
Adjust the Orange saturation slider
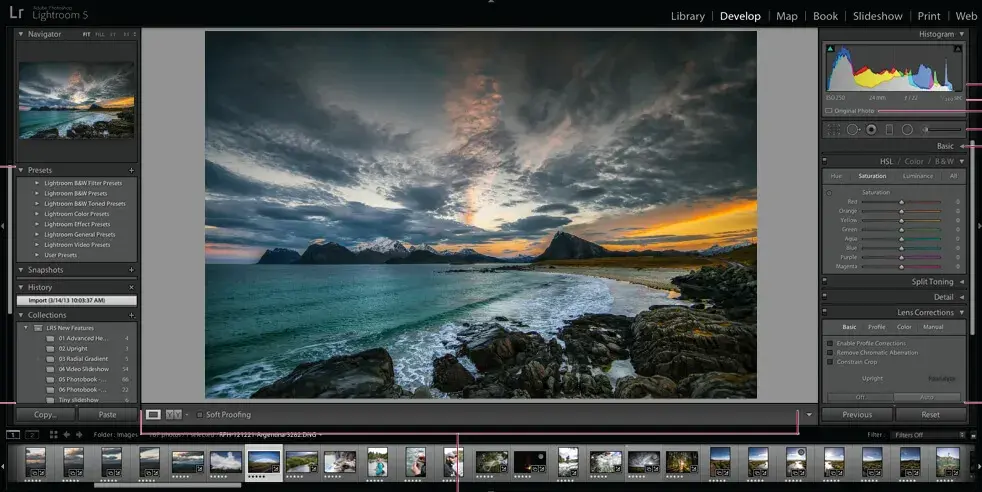pos(902,211)
